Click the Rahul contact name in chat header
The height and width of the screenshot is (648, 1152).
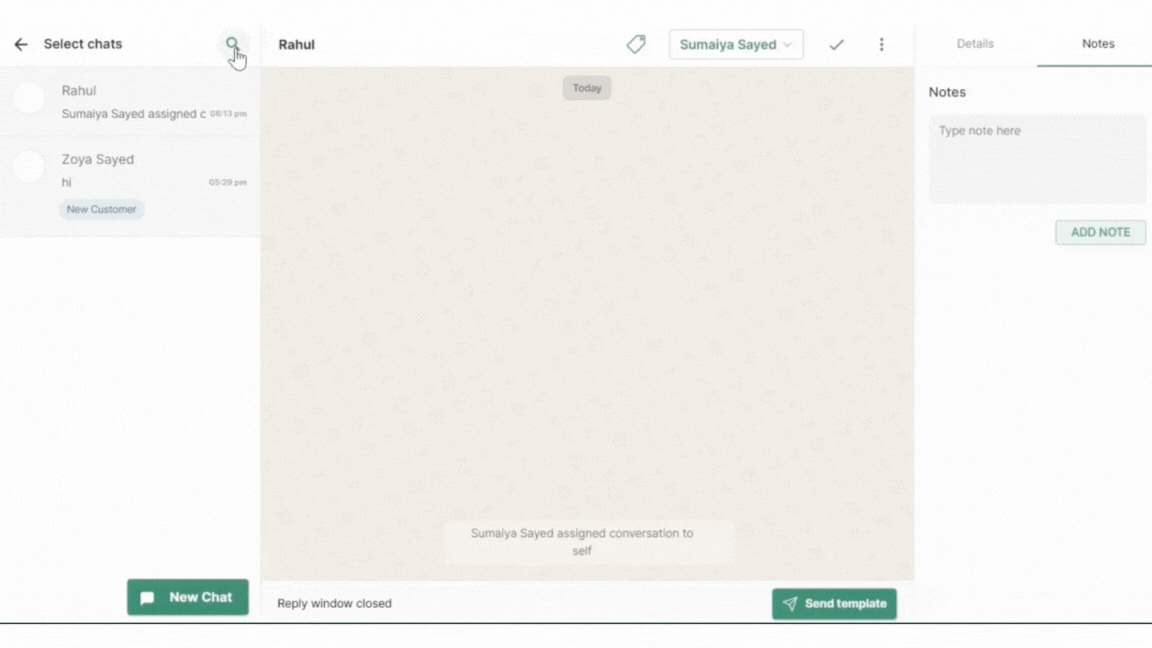(x=296, y=45)
